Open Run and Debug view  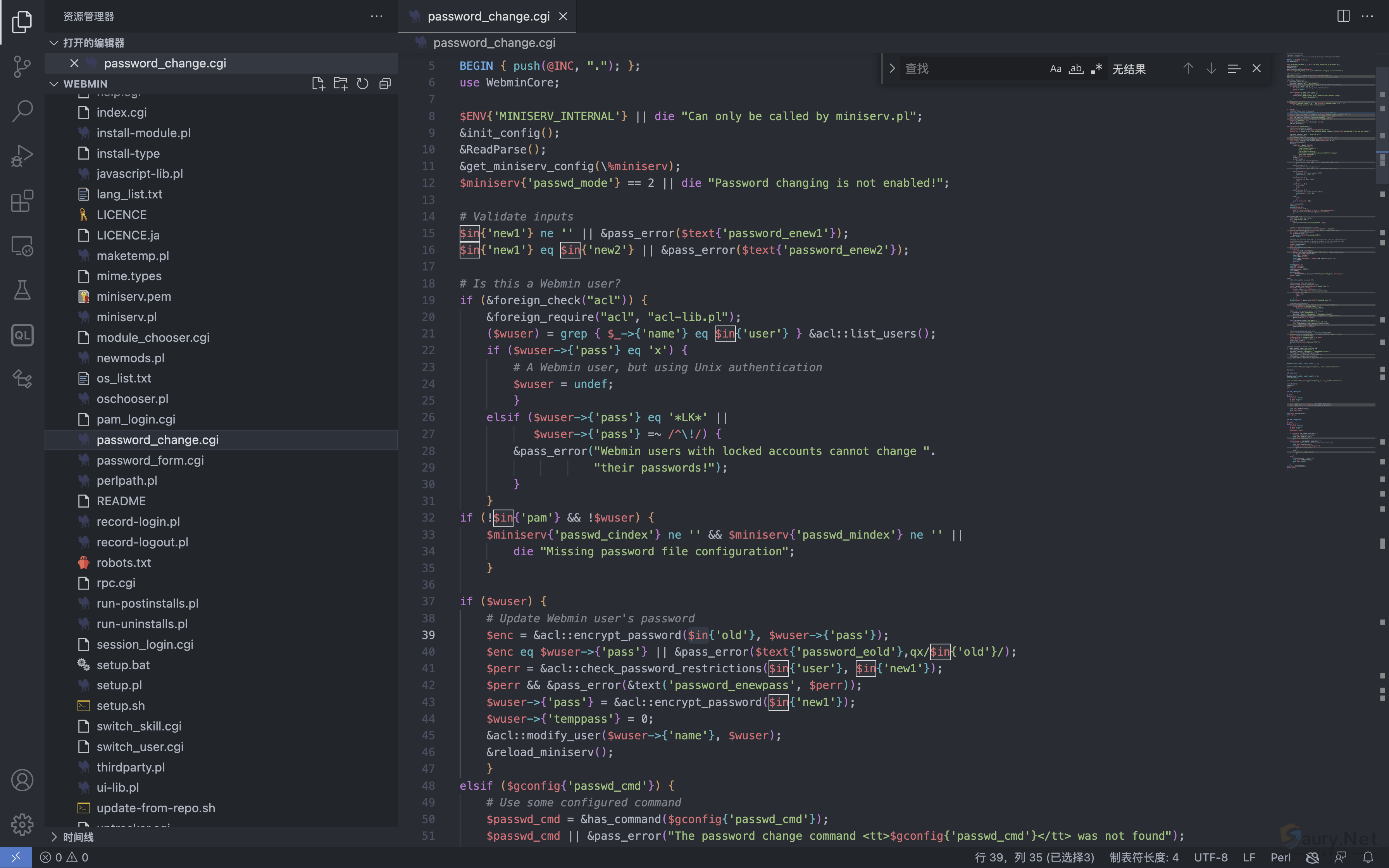coord(22,155)
